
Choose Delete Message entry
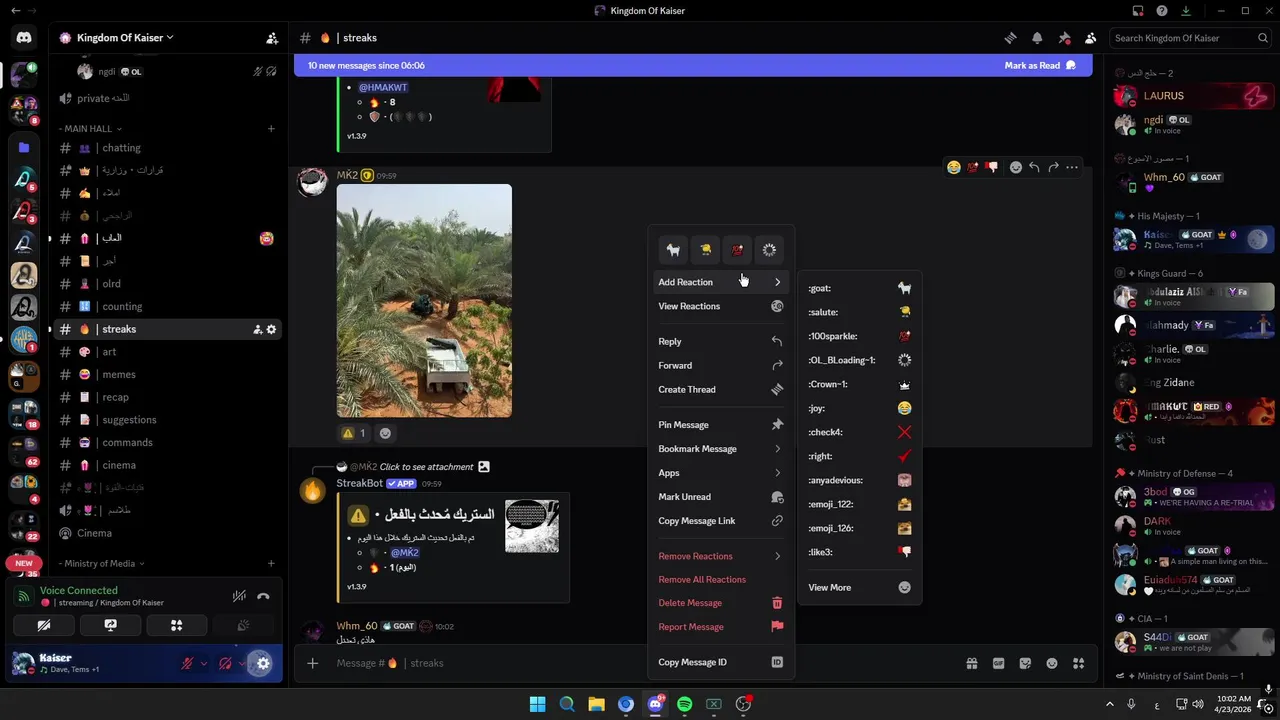tap(720, 603)
